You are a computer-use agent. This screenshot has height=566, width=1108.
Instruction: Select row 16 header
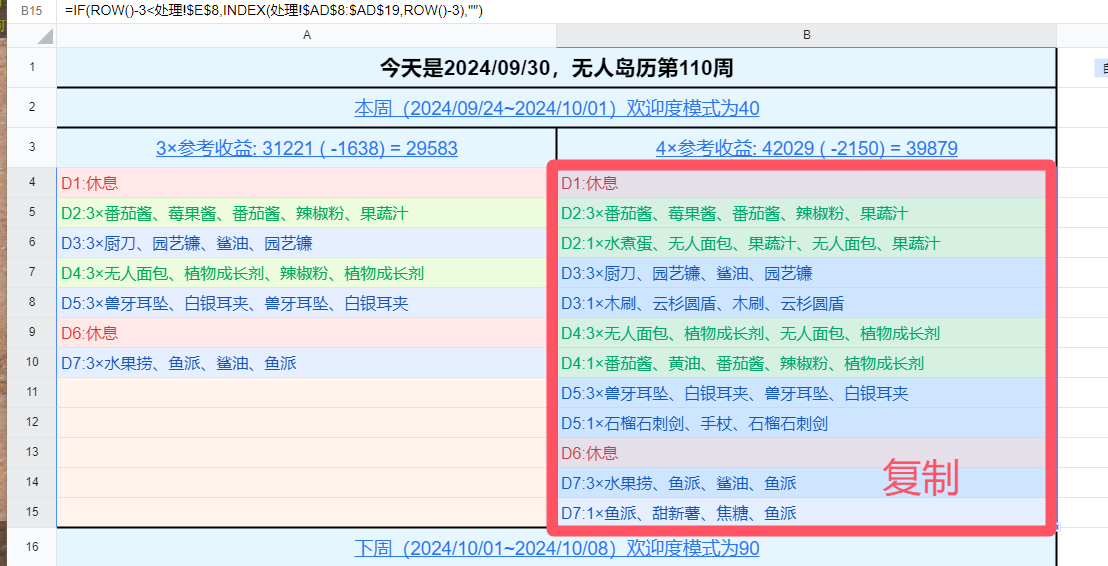pos(32,547)
